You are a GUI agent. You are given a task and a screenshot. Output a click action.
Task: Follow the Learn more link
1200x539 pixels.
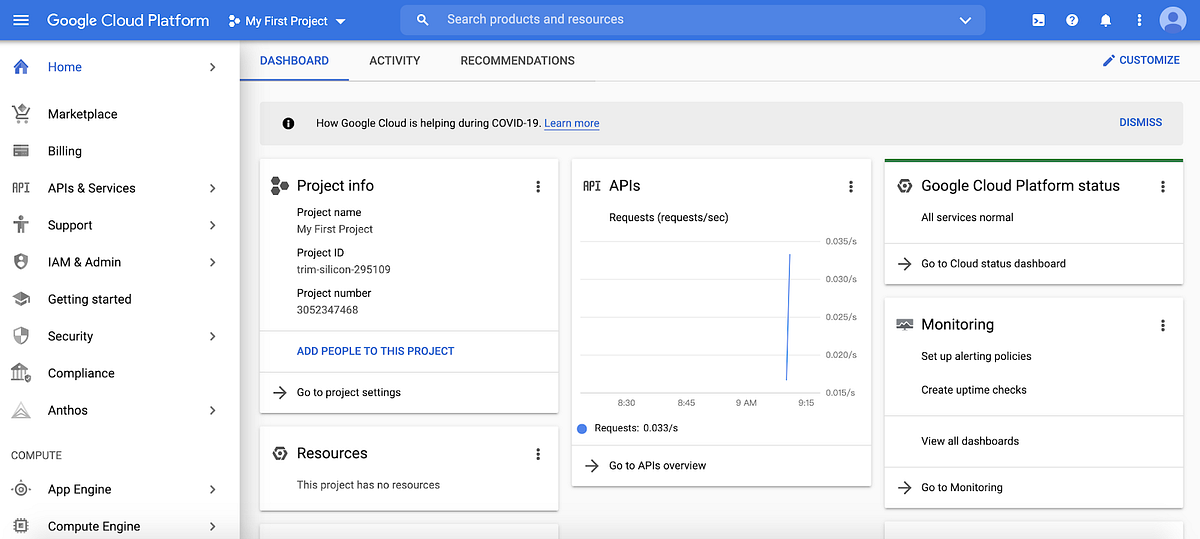(572, 124)
